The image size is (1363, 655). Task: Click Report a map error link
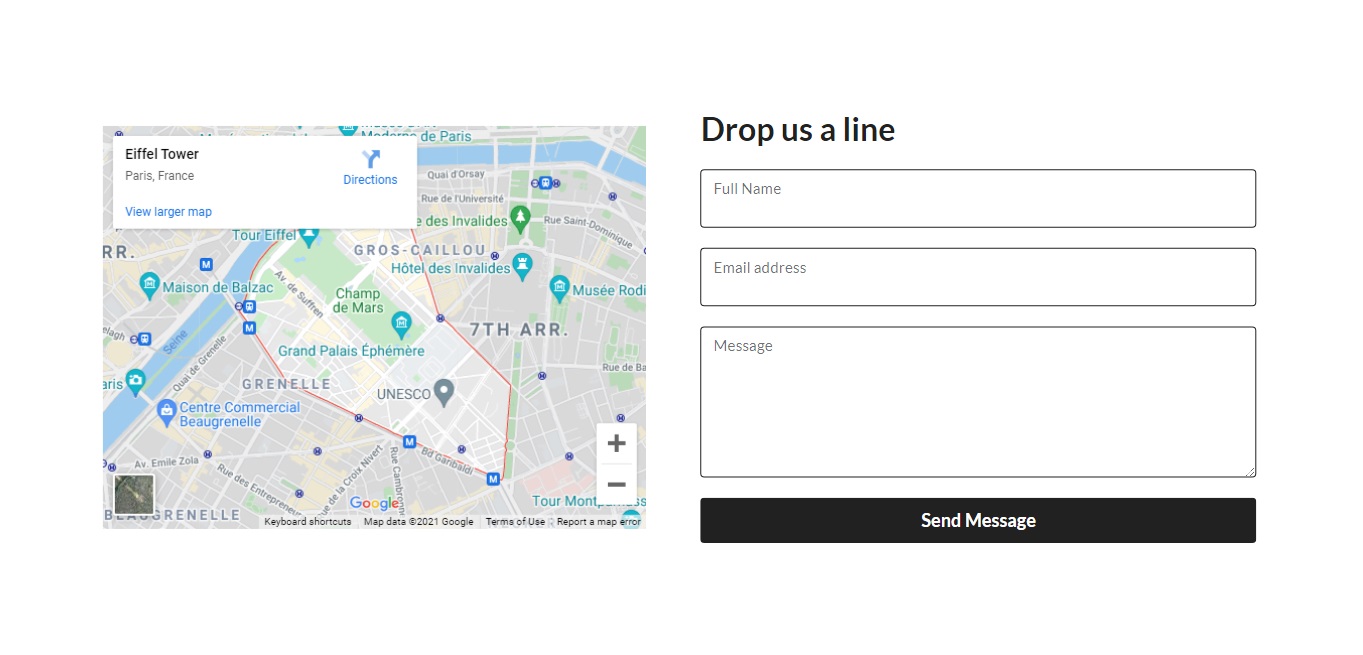tap(598, 522)
